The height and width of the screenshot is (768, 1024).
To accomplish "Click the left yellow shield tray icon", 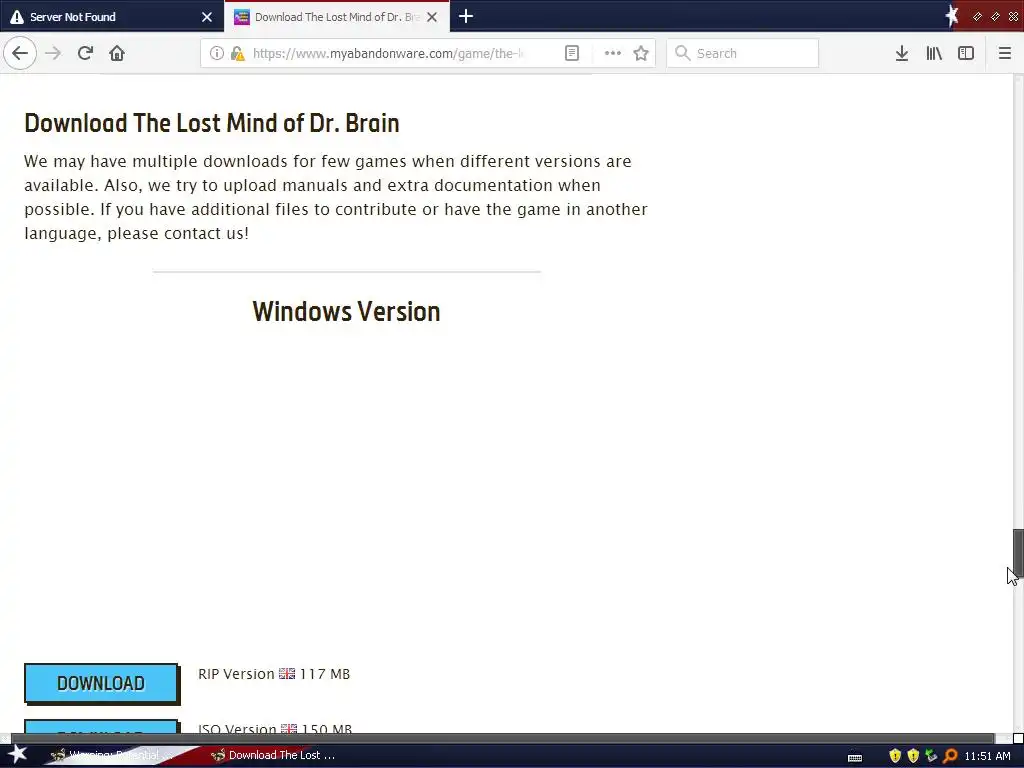I will click(895, 756).
